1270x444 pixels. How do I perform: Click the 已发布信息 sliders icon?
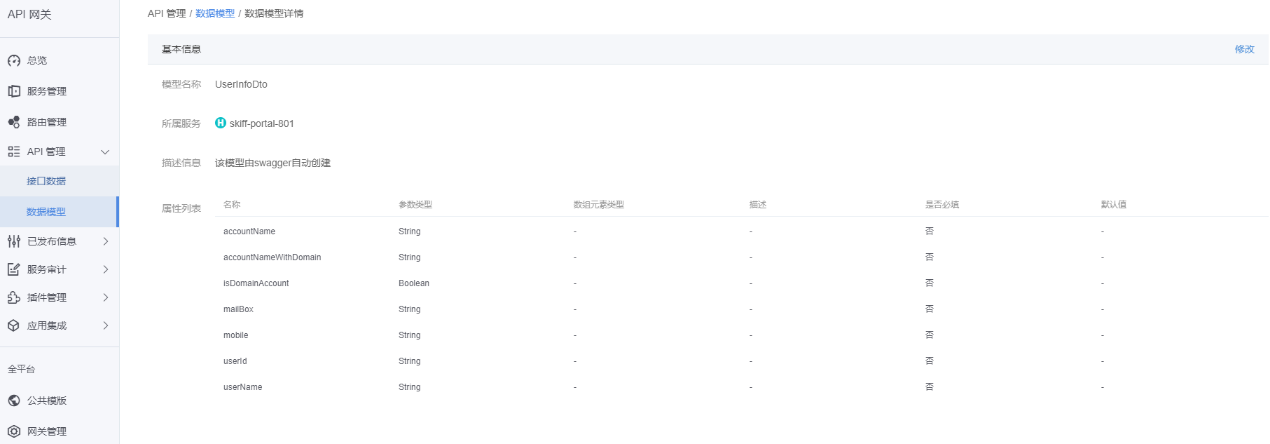click(14, 241)
